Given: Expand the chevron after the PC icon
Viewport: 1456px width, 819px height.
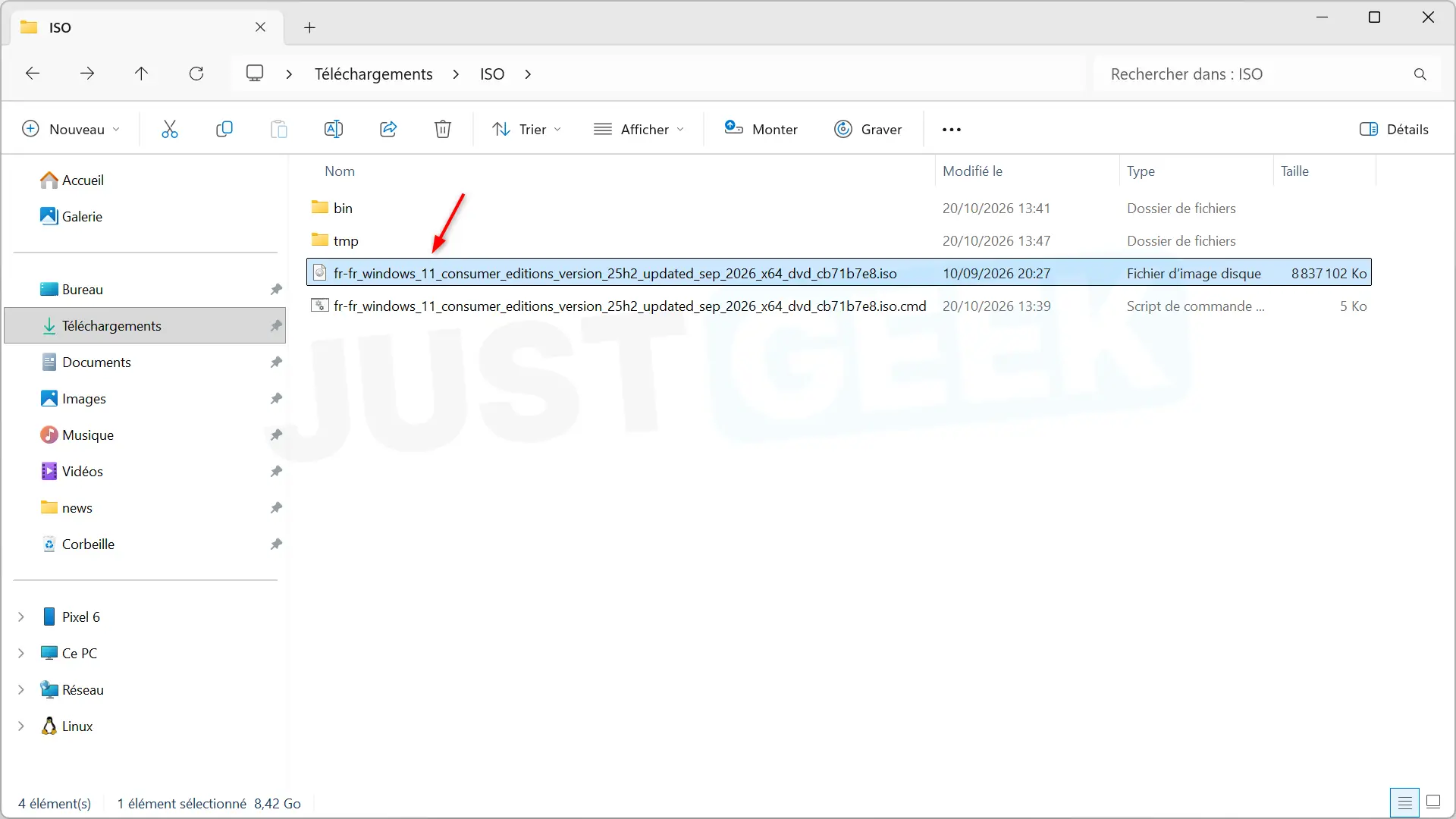Looking at the screenshot, I should click(289, 74).
